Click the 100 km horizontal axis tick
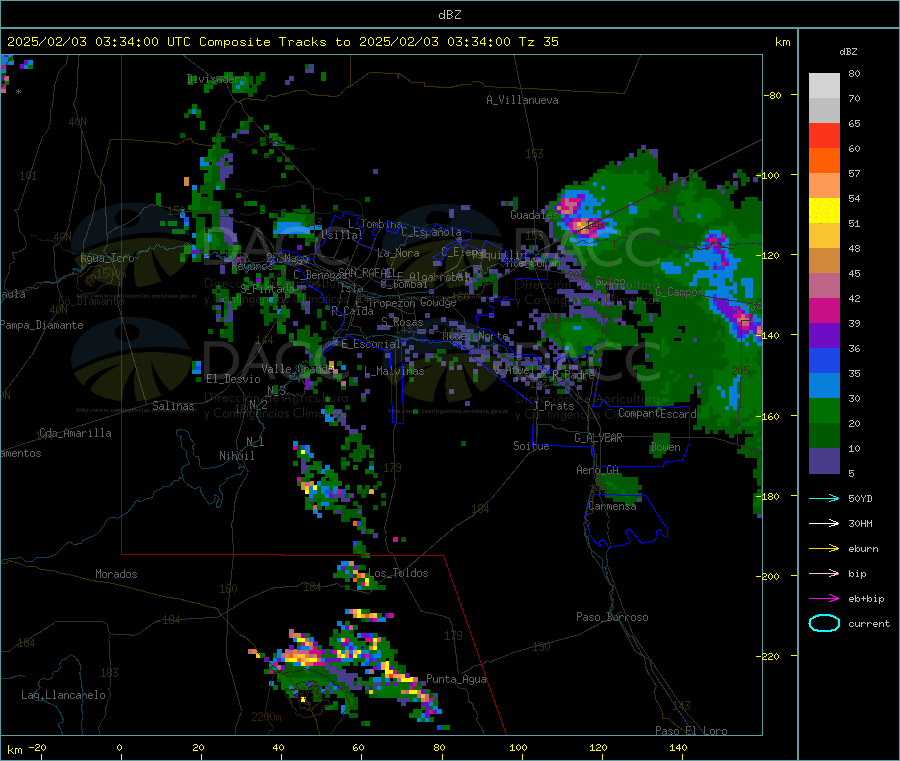900x761 pixels. pyautogui.click(x=518, y=747)
